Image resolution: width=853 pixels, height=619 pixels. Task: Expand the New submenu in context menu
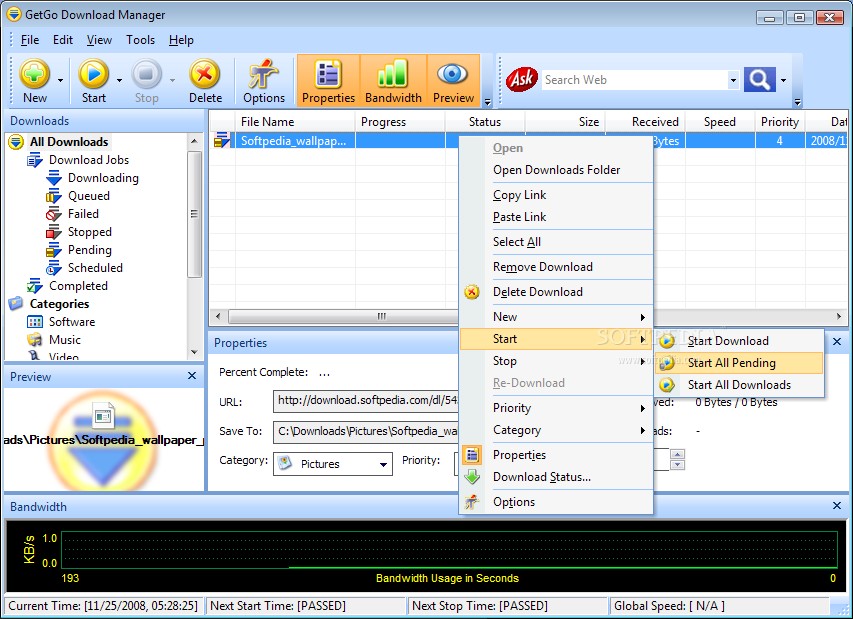point(557,317)
